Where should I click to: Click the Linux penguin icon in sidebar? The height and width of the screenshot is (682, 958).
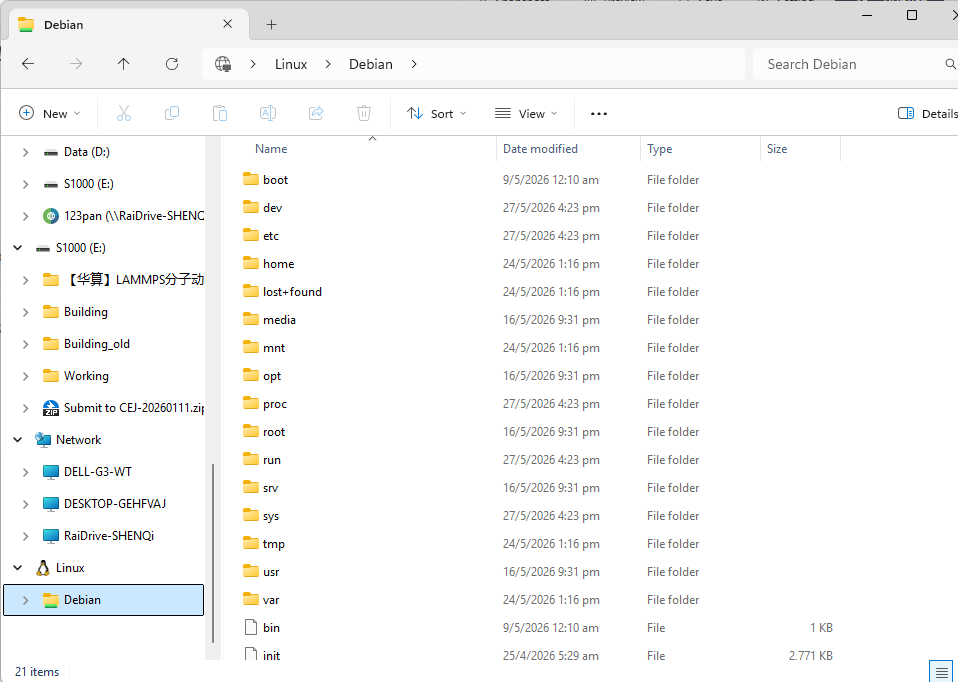point(43,568)
